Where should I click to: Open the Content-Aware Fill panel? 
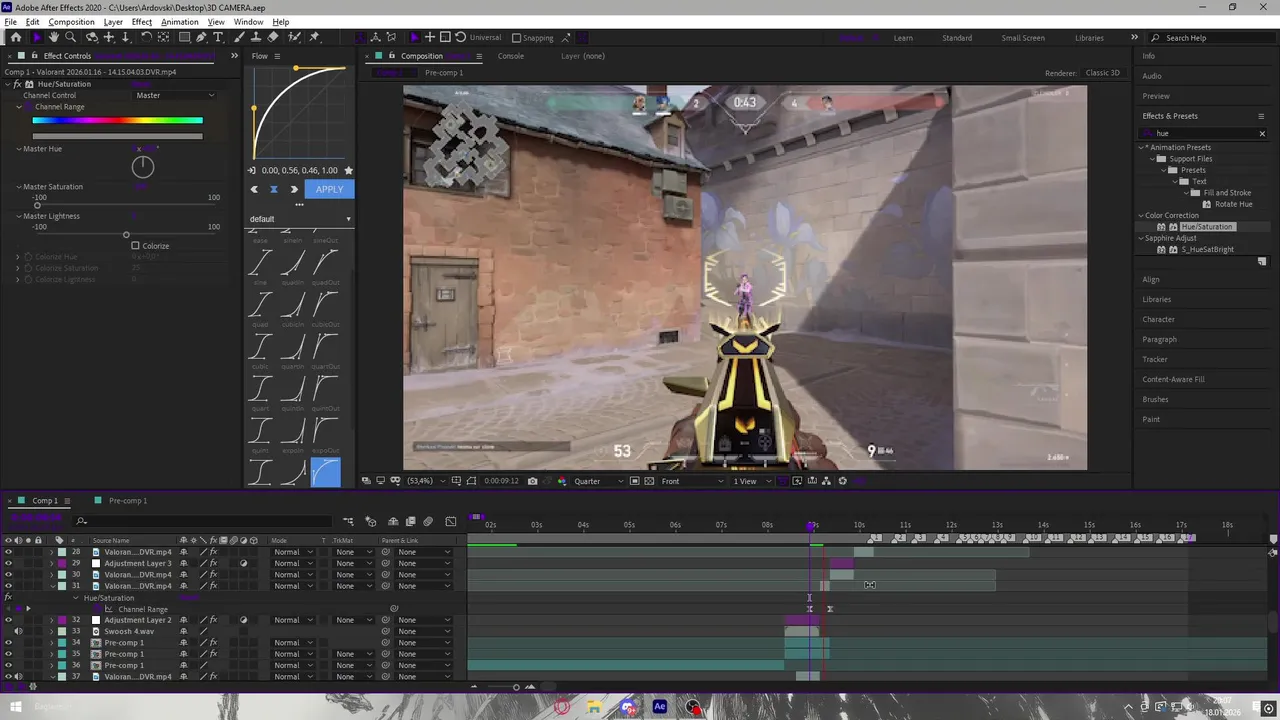point(1173,380)
